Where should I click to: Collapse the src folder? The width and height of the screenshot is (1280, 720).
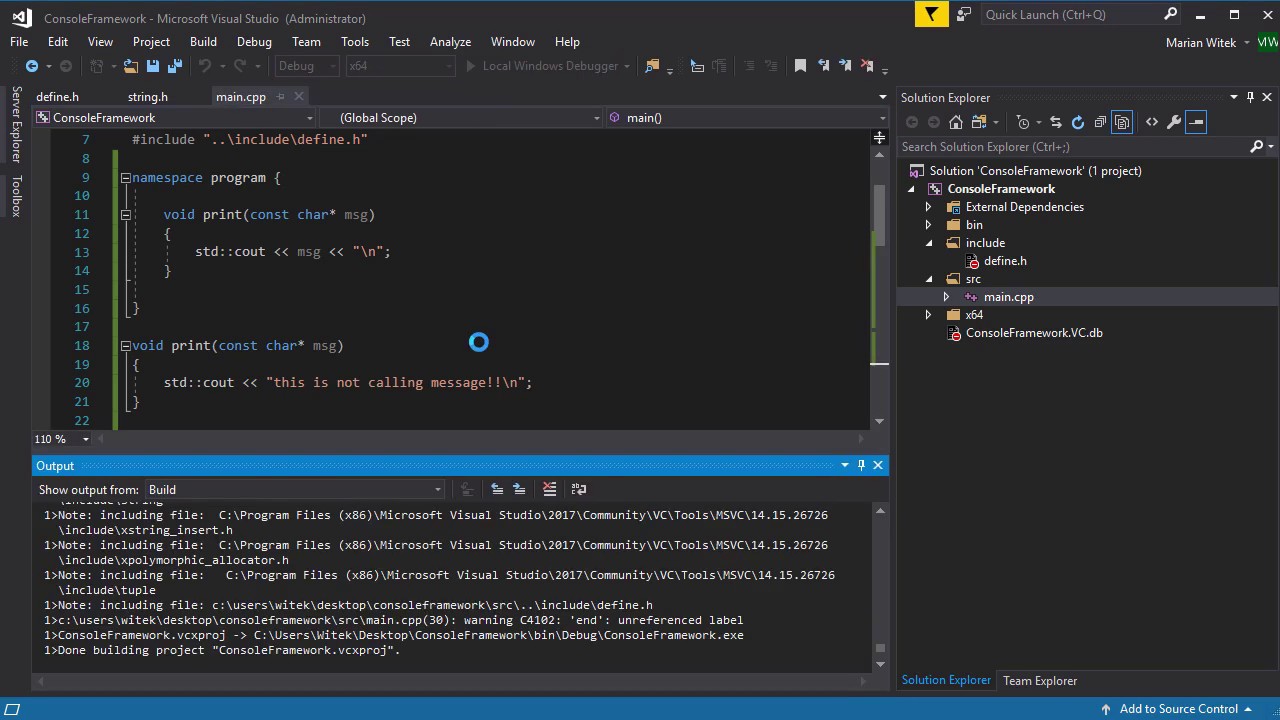click(x=928, y=279)
